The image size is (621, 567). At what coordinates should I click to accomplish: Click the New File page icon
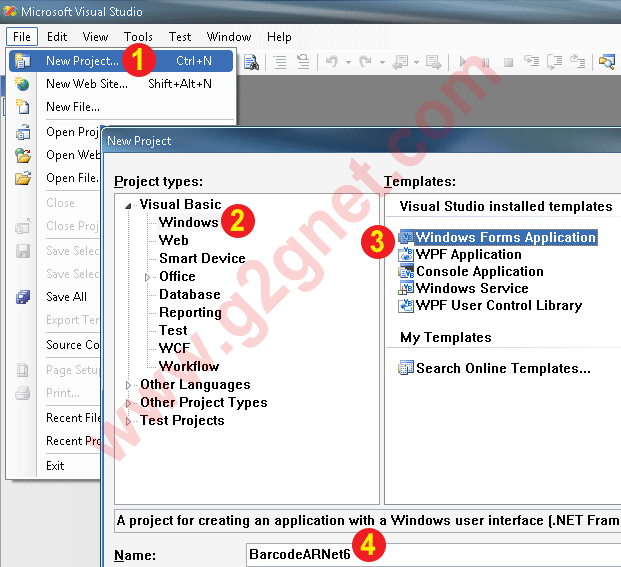23,107
